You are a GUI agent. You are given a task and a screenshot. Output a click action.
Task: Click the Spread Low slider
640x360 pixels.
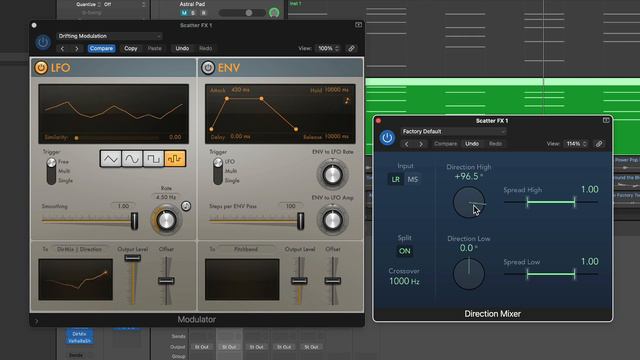tap(551, 274)
